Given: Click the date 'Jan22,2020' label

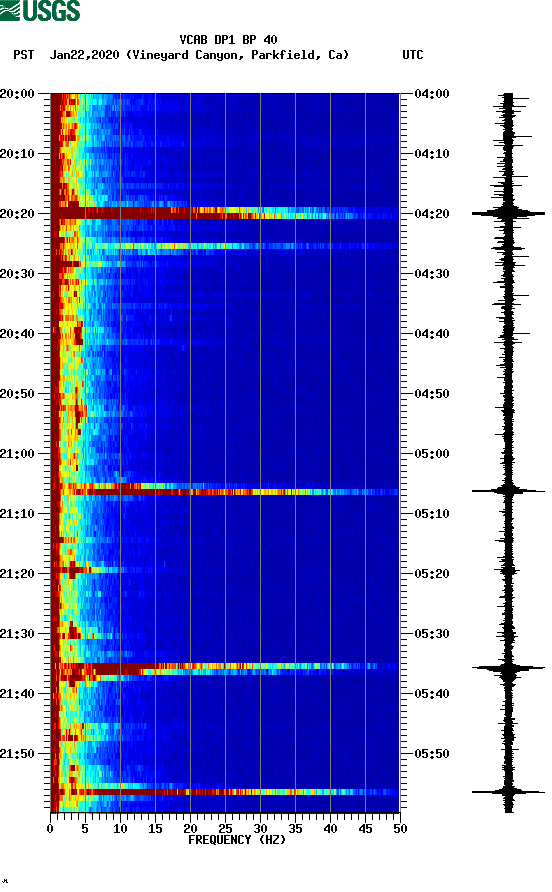Looking at the screenshot, I should tap(84, 55).
